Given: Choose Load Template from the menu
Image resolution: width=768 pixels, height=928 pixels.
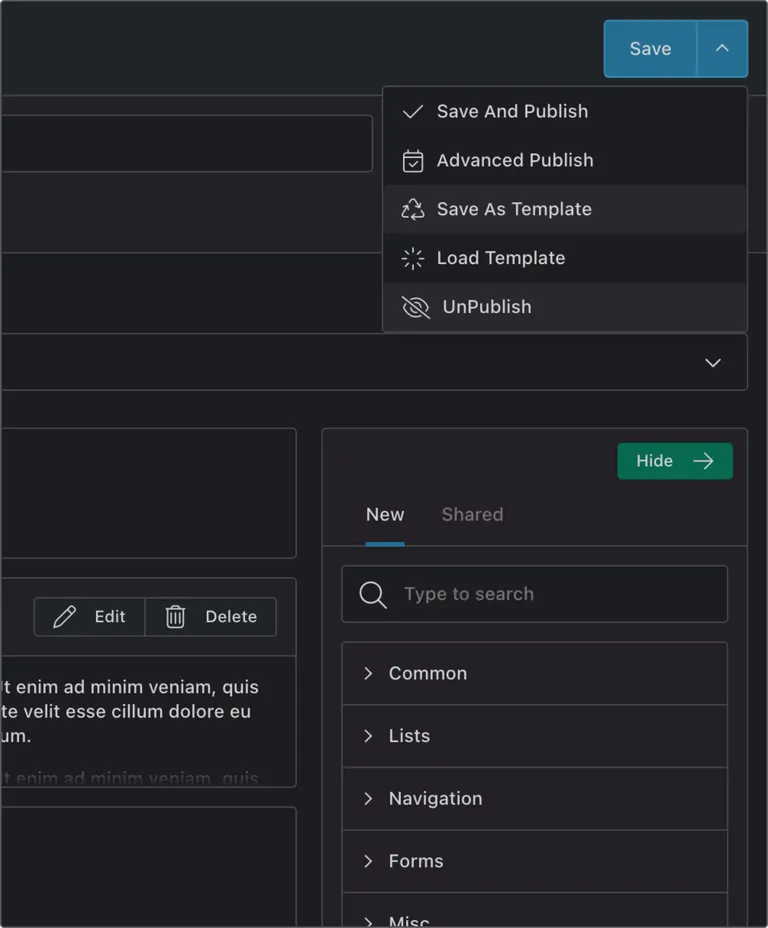Looking at the screenshot, I should pyautogui.click(x=500, y=259).
